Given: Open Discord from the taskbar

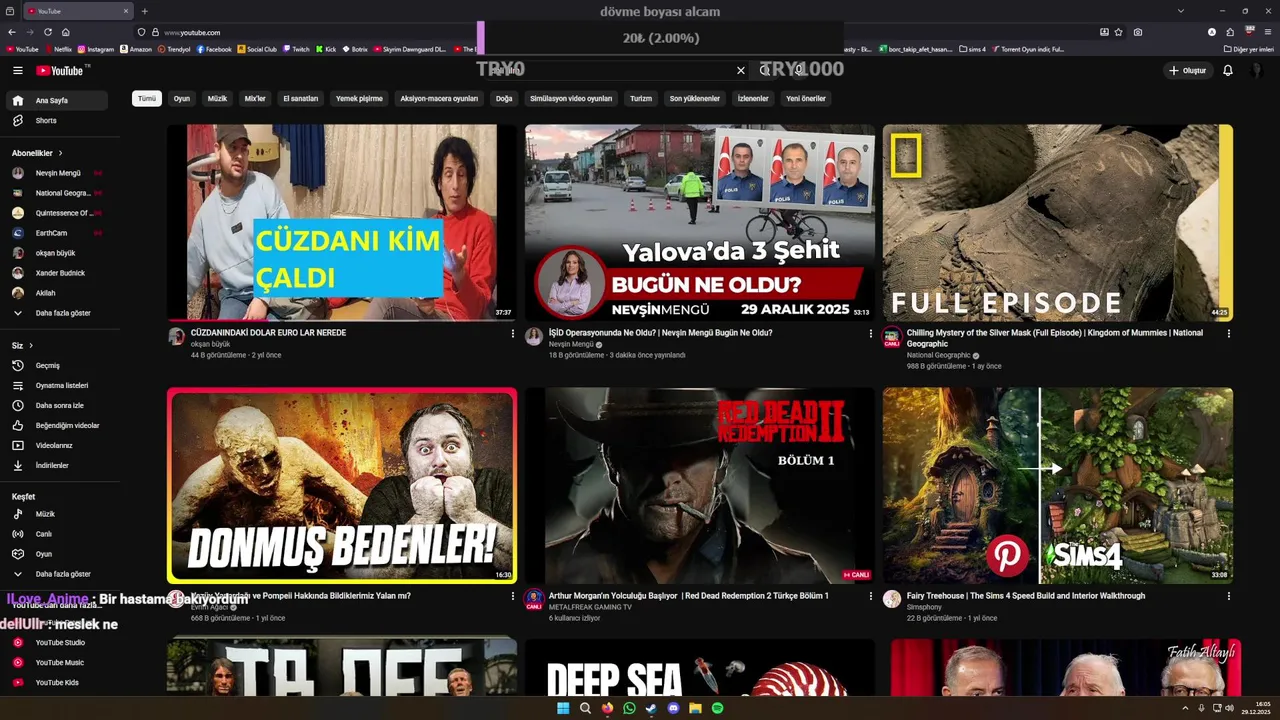Looking at the screenshot, I should 673,708.
